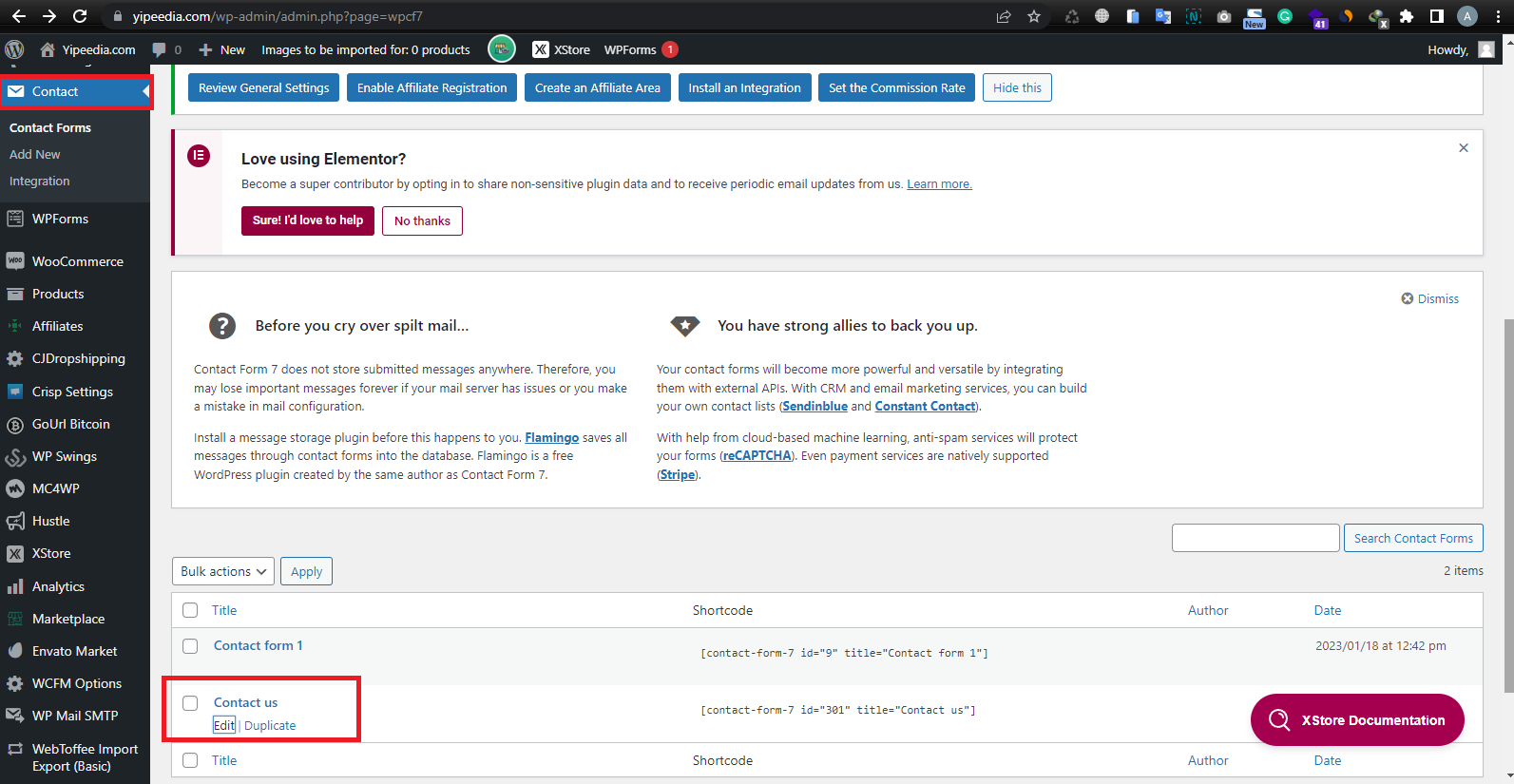This screenshot has width=1514, height=784.
Task: Tick the checkbox for Contact us
Action: 190,703
